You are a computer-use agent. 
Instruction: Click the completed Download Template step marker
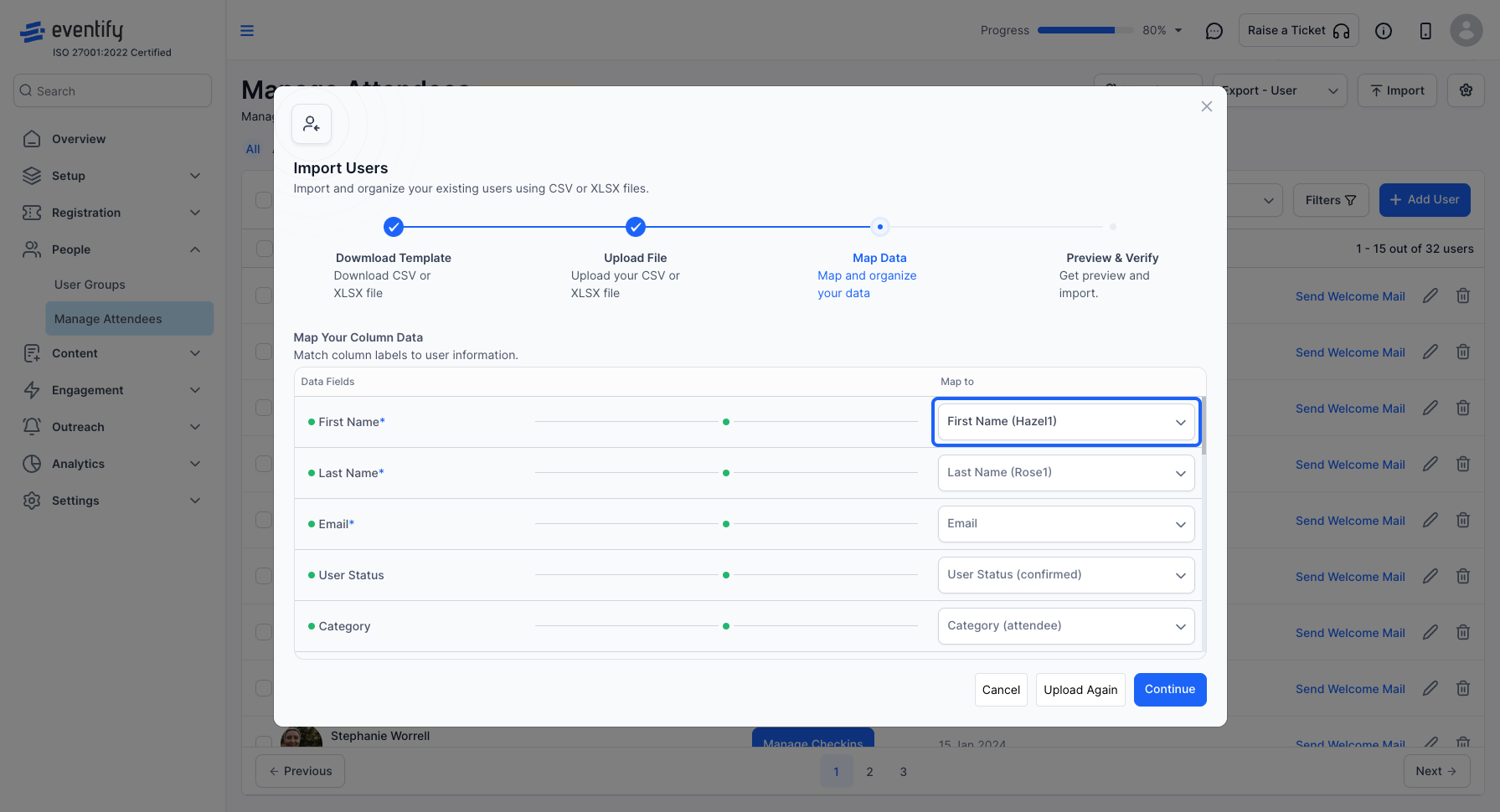394,227
